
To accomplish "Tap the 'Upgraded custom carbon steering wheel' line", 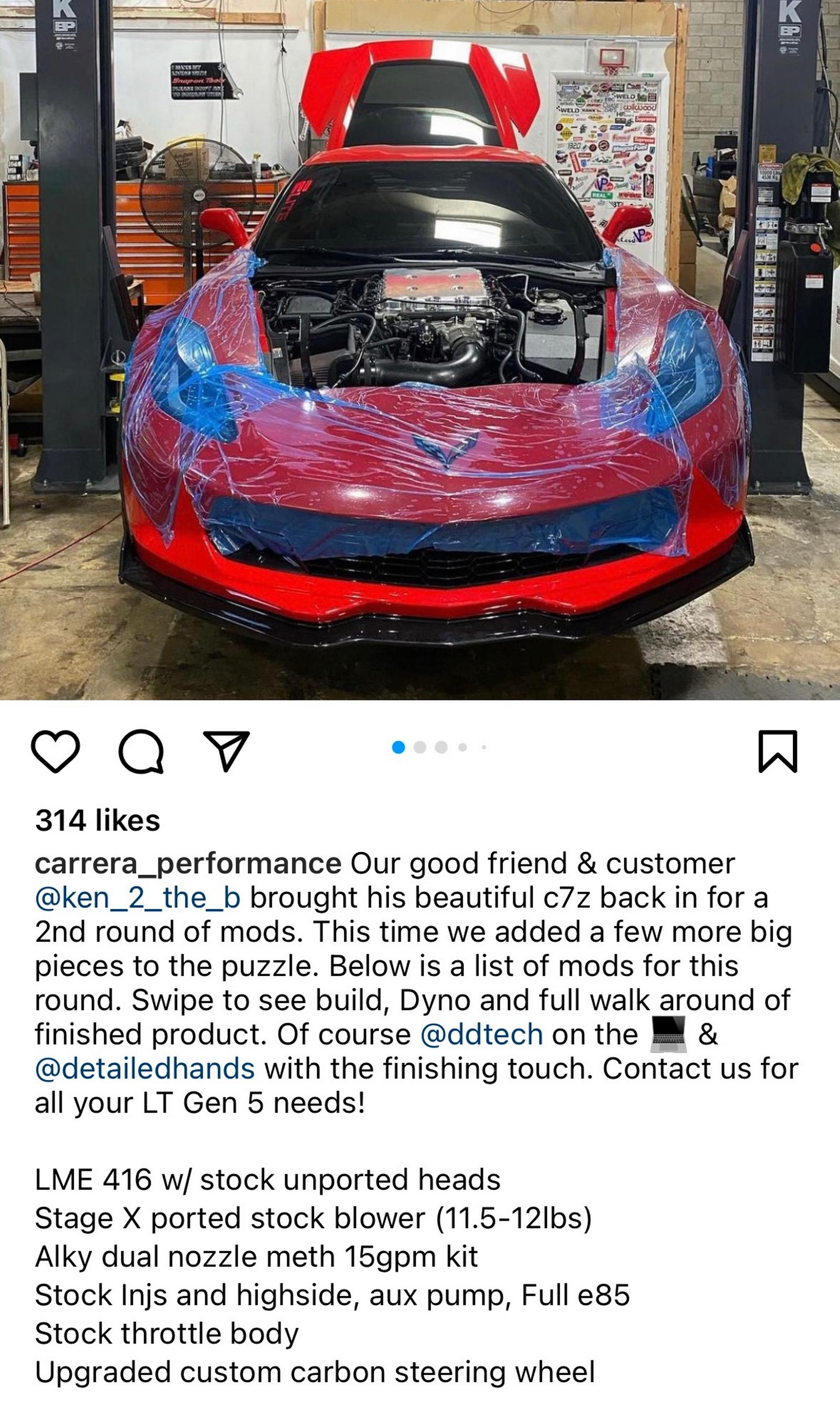I will 314,1372.
